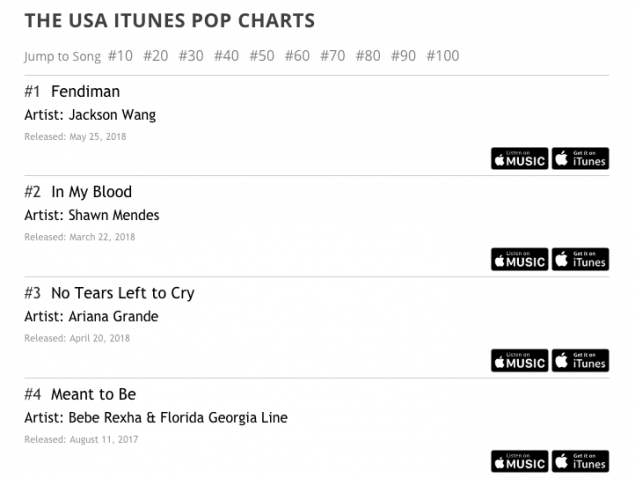The image size is (635, 478).
Task: Click Listen on Apple Music badge for Fendiman
Action: coord(519,158)
